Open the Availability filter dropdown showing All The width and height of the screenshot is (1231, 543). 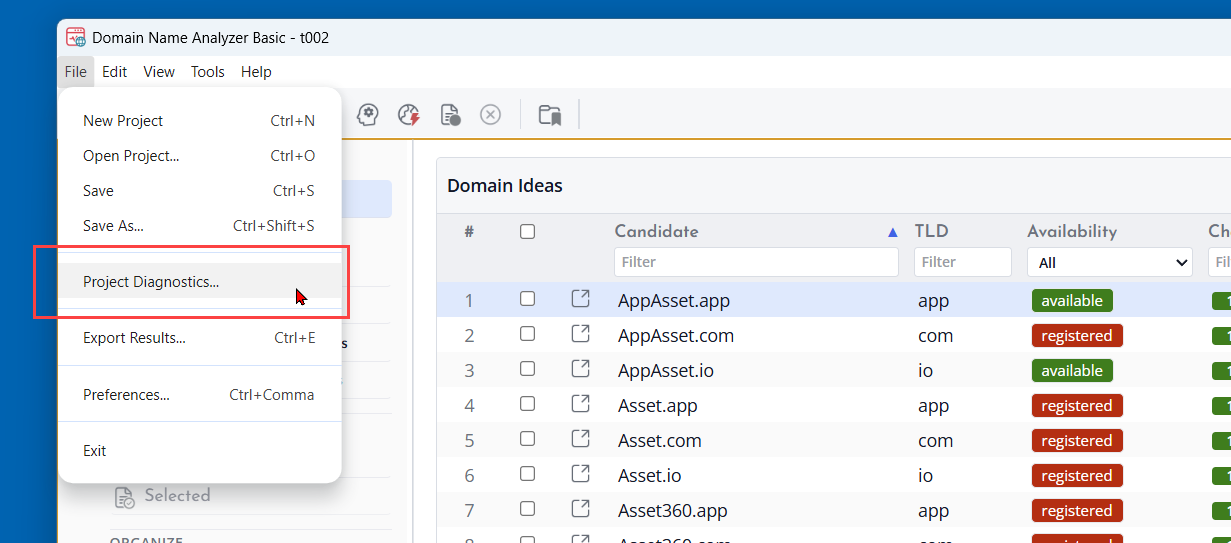point(1109,263)
